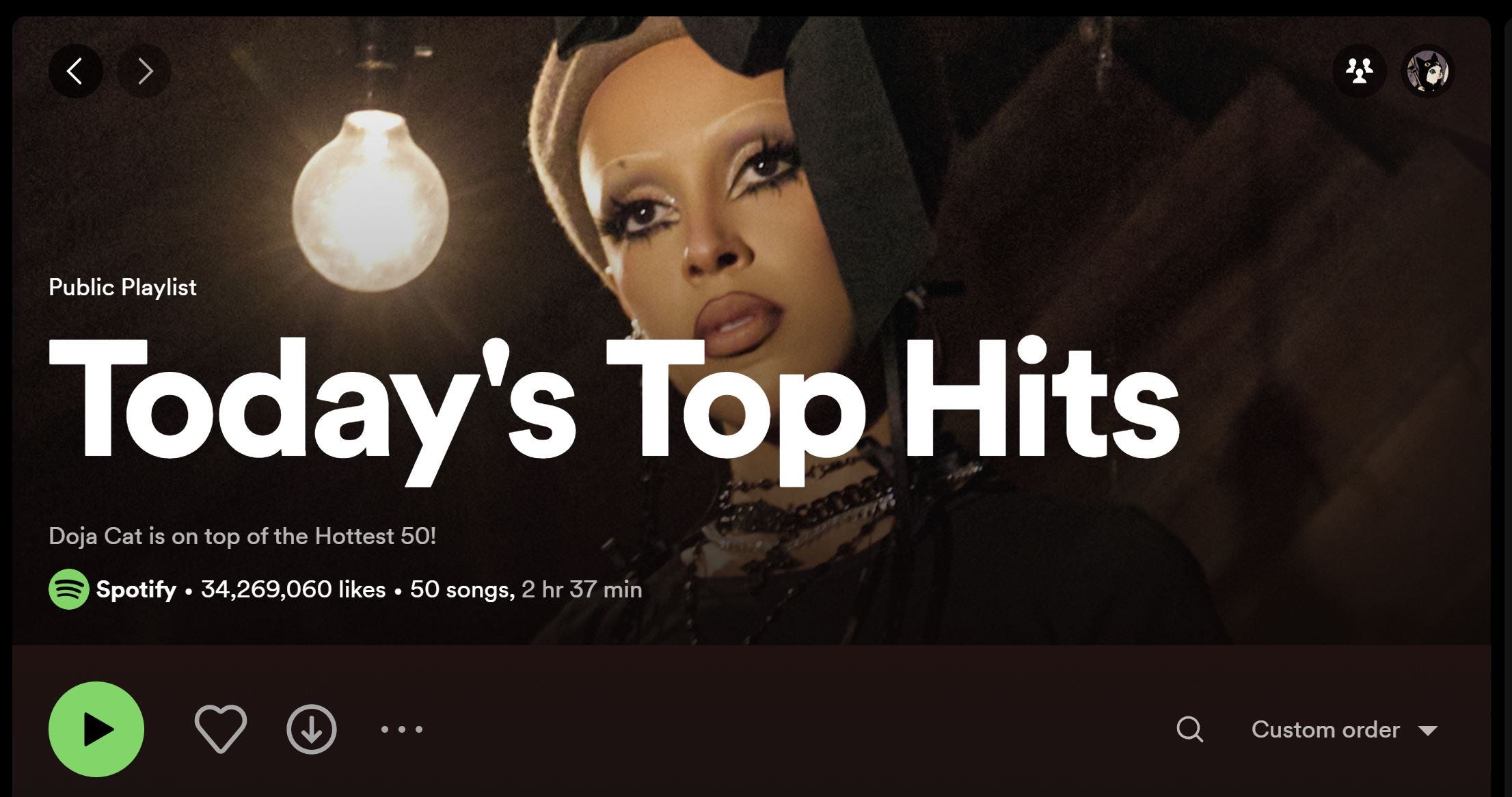Click the green Spotify logo icon
Viewport: 1512px width, 797px height.
[69, 589]
